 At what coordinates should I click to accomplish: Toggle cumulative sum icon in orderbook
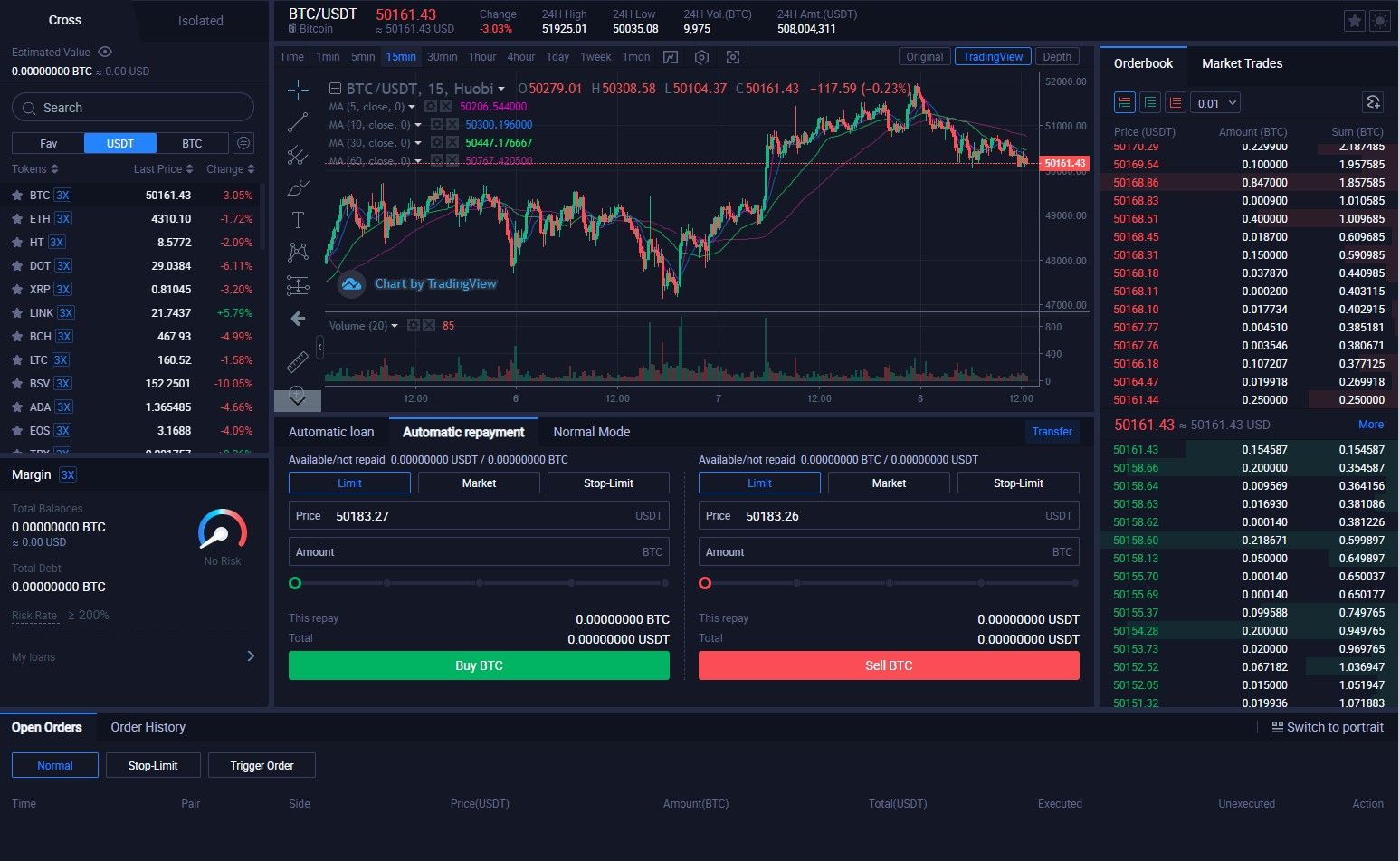point(1373,102)
